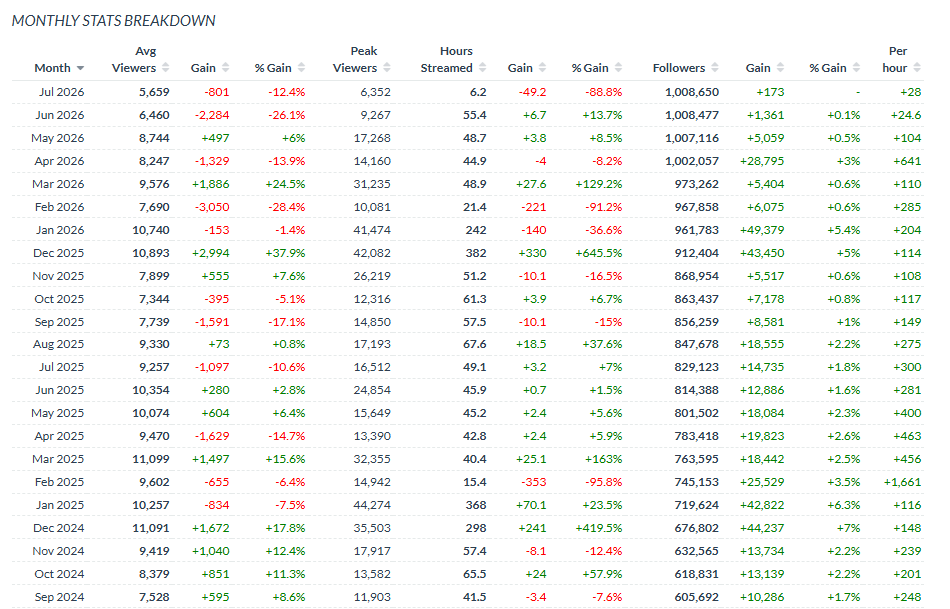Screen dimensions: 950x609
Task: Click the -95.8% hours gain value
Action: click(603, 482)
